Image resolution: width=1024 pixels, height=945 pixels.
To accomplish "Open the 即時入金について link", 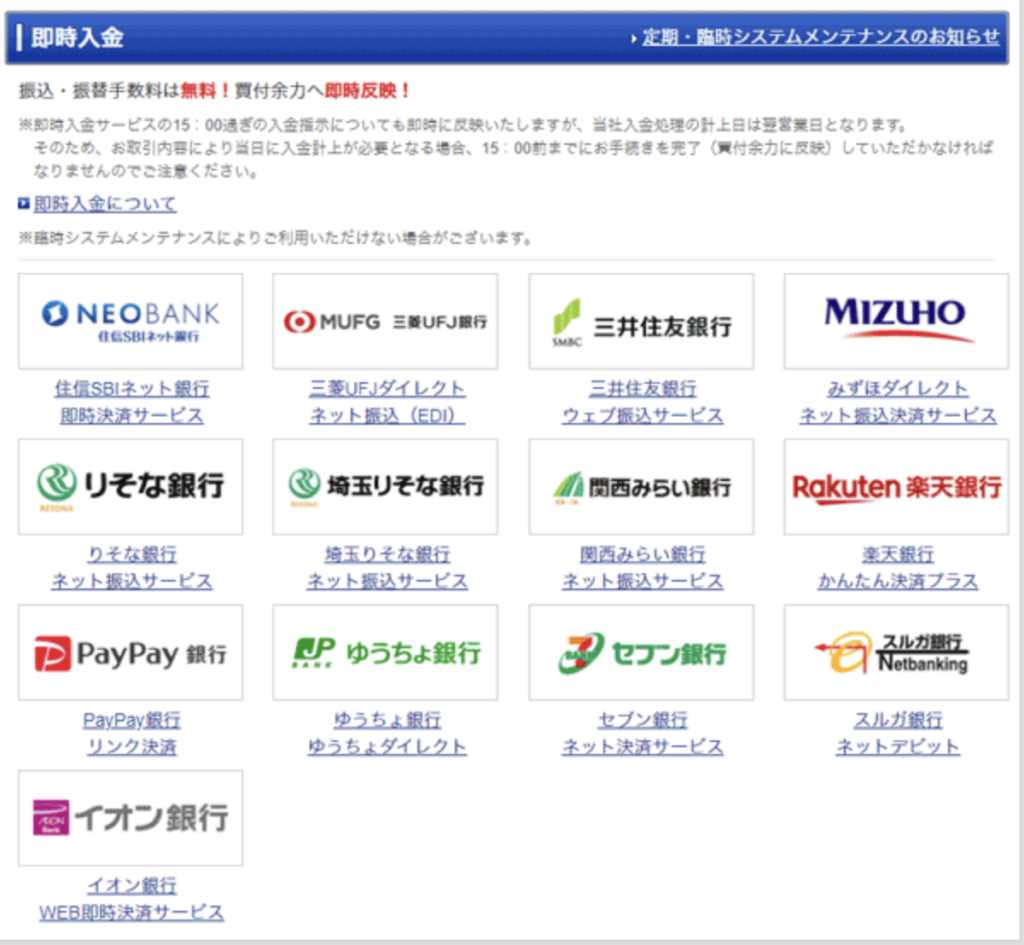I will [105, 204].
